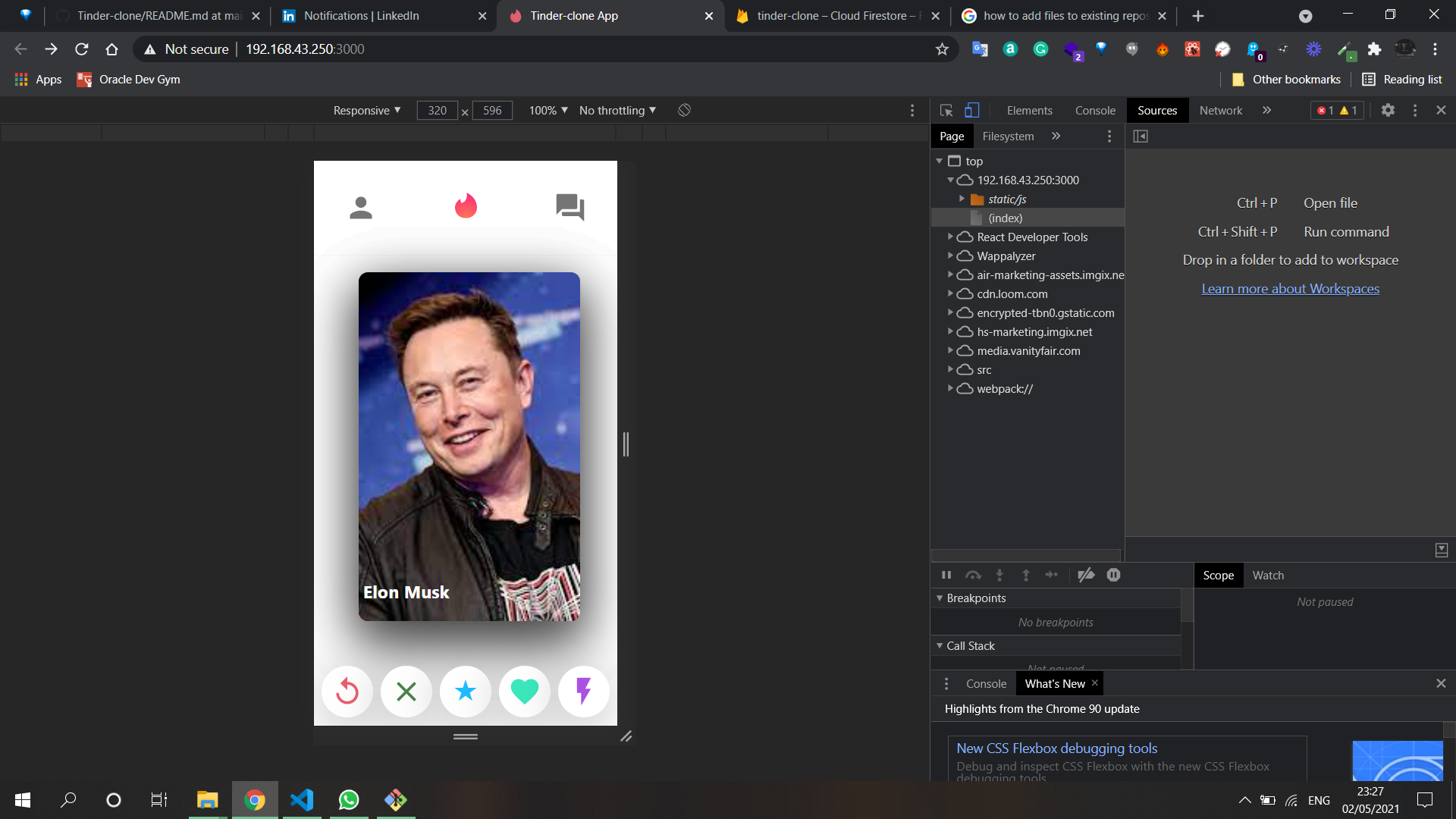Click the Tinder flame logo

466,206
